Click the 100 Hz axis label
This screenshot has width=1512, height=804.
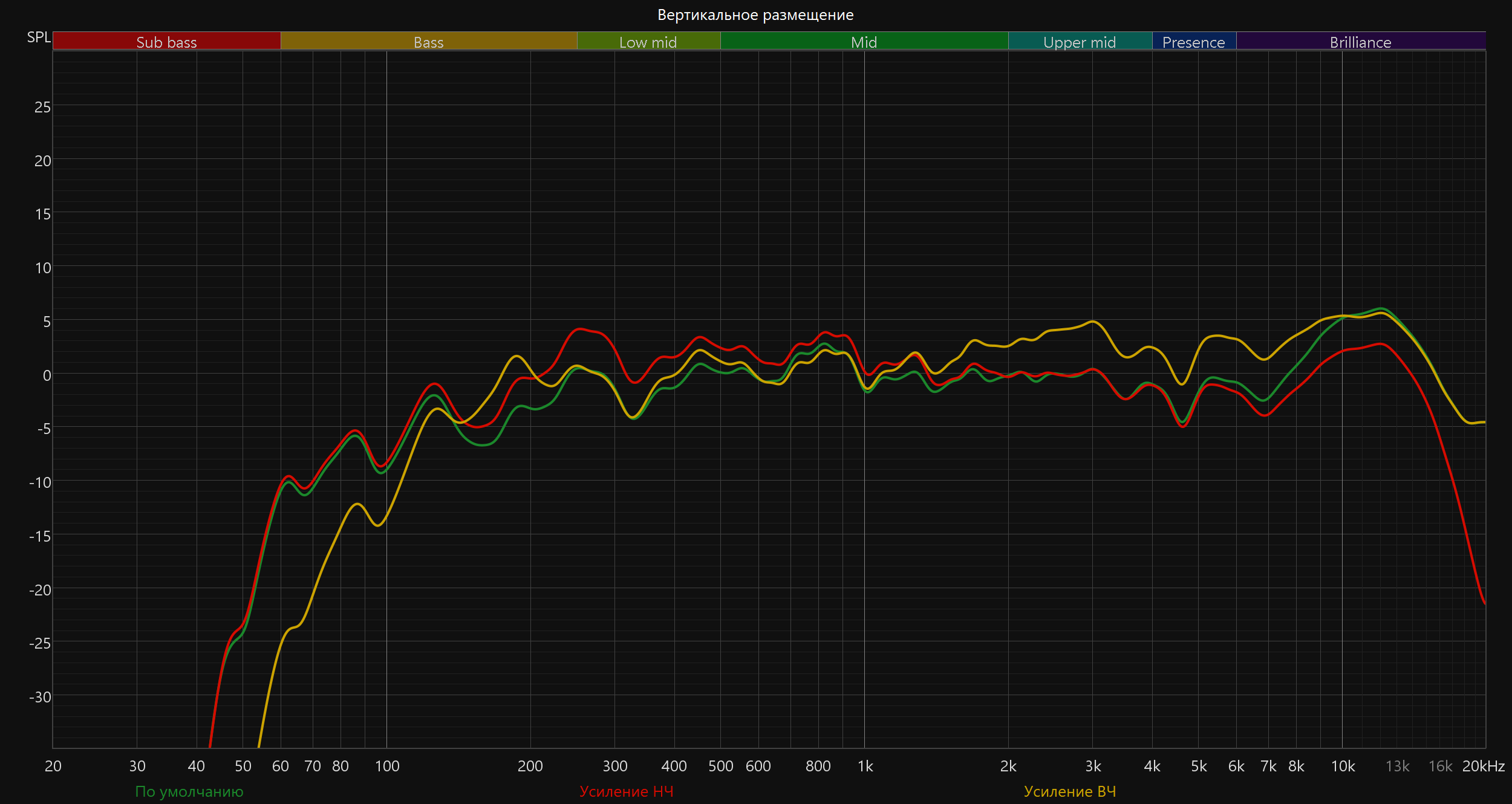[x=387, y=766]
